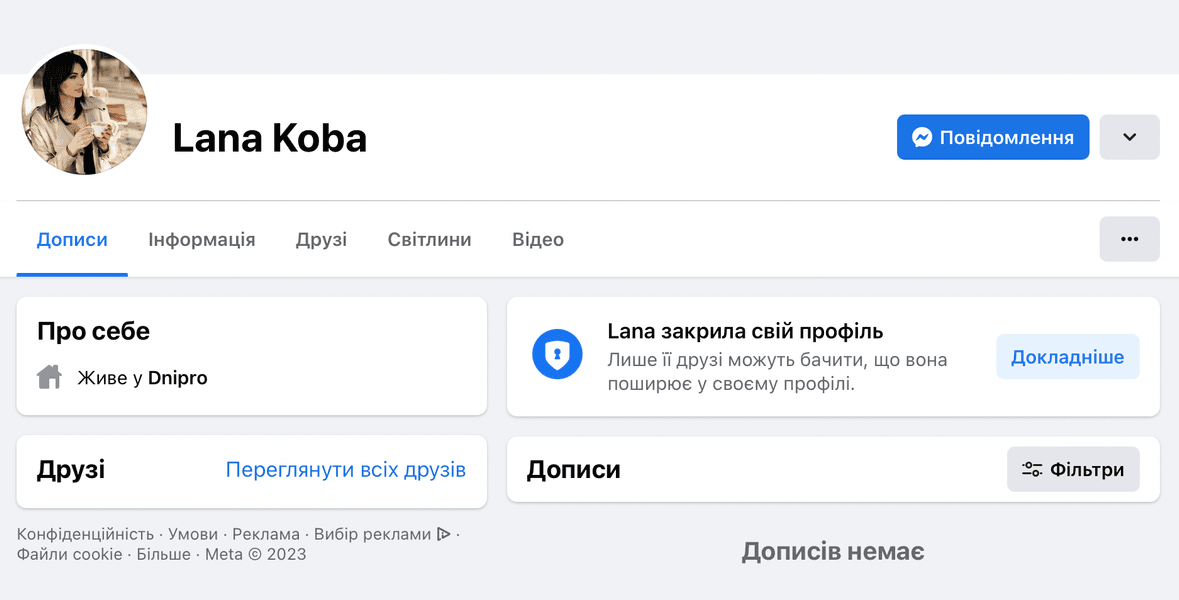This screenshot has width=1179, height=600.
Task: Click the Повідомлення messenger button
Action: pos(992,137)
